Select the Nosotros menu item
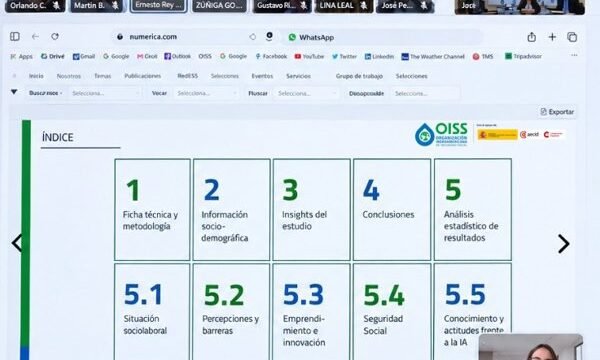Viewport: 600px width, 360px height. pos(68,76)
